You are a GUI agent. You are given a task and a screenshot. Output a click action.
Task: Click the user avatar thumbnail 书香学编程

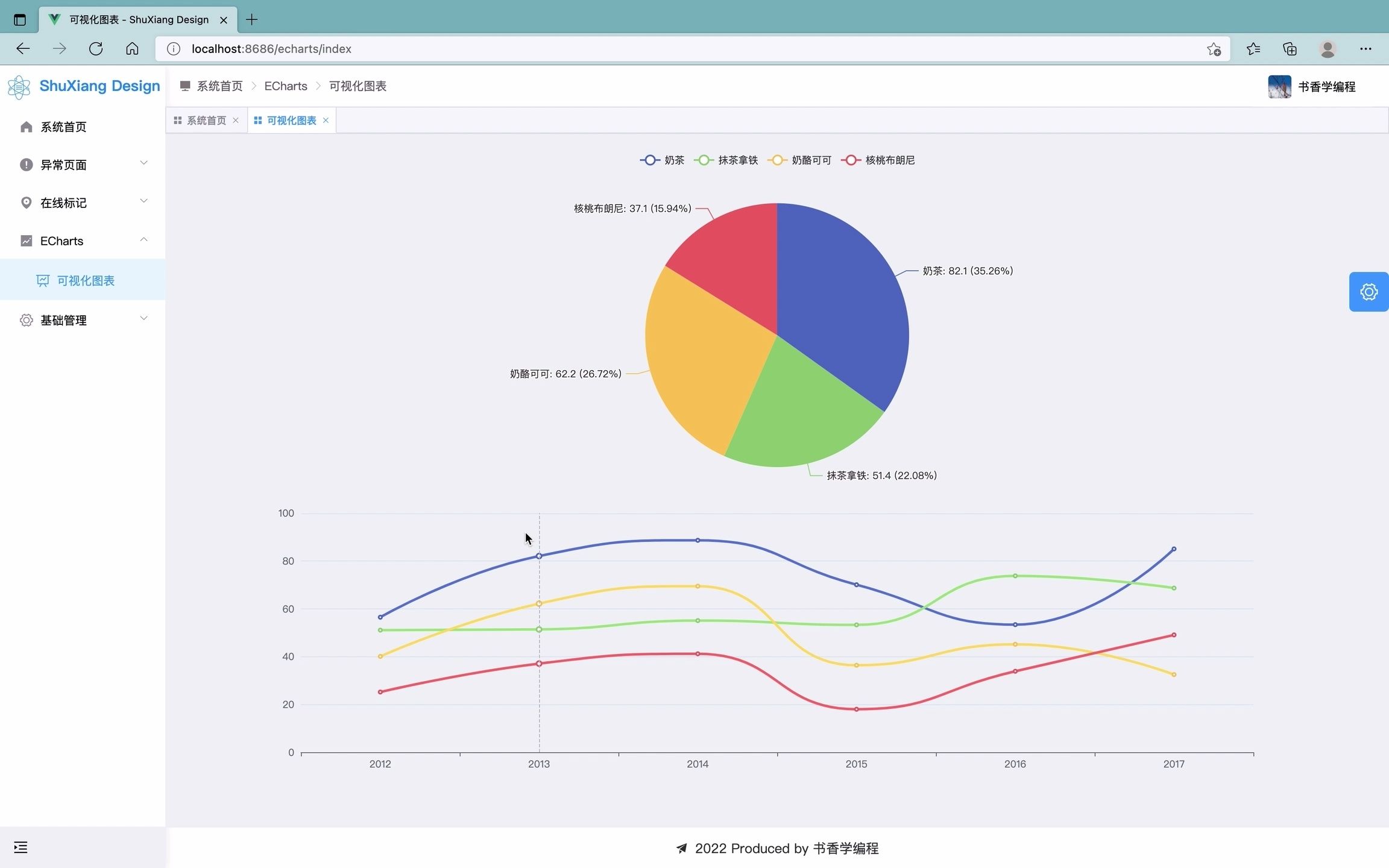pyautogui.click(x=1279, y=87)
